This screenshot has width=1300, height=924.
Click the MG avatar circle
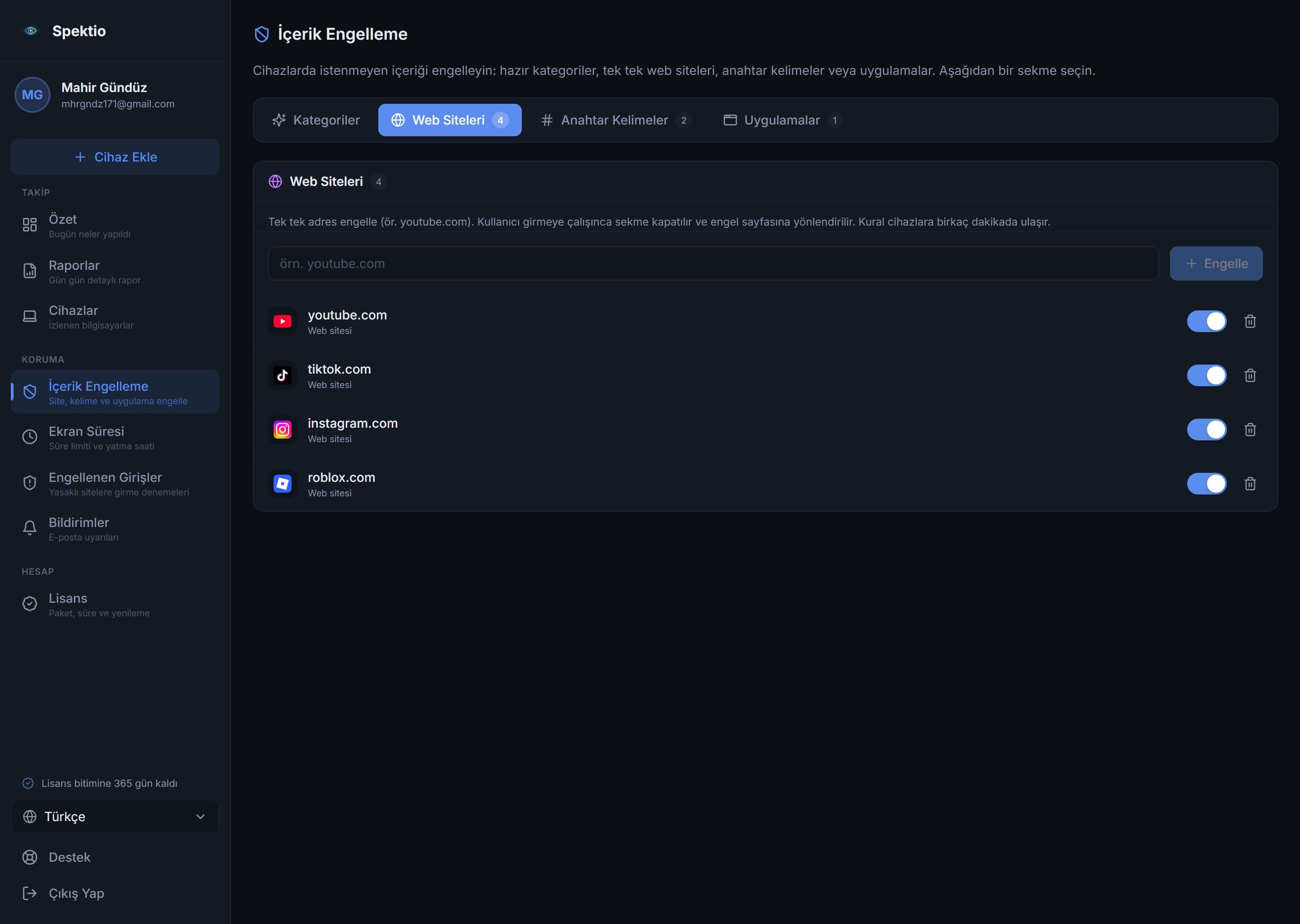pos(32,95)
